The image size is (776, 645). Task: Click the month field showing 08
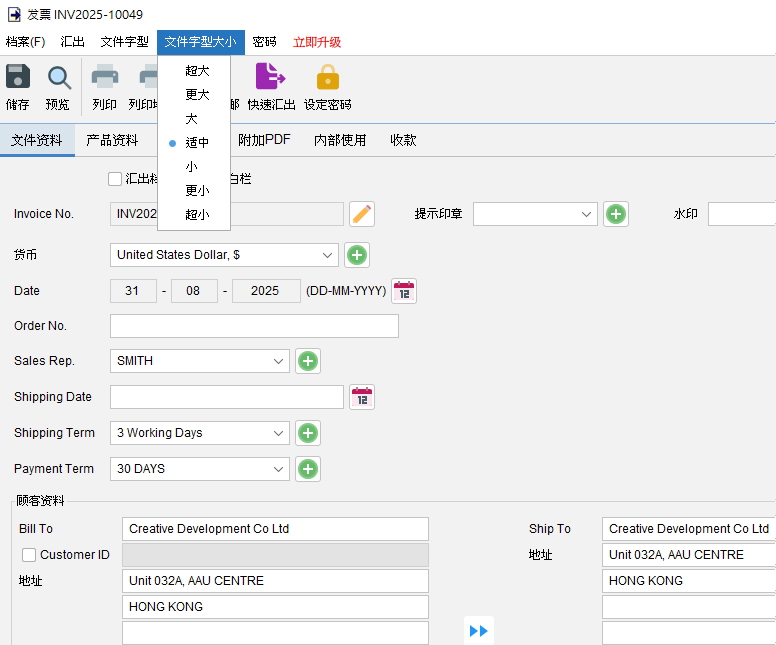pos(194,291)
